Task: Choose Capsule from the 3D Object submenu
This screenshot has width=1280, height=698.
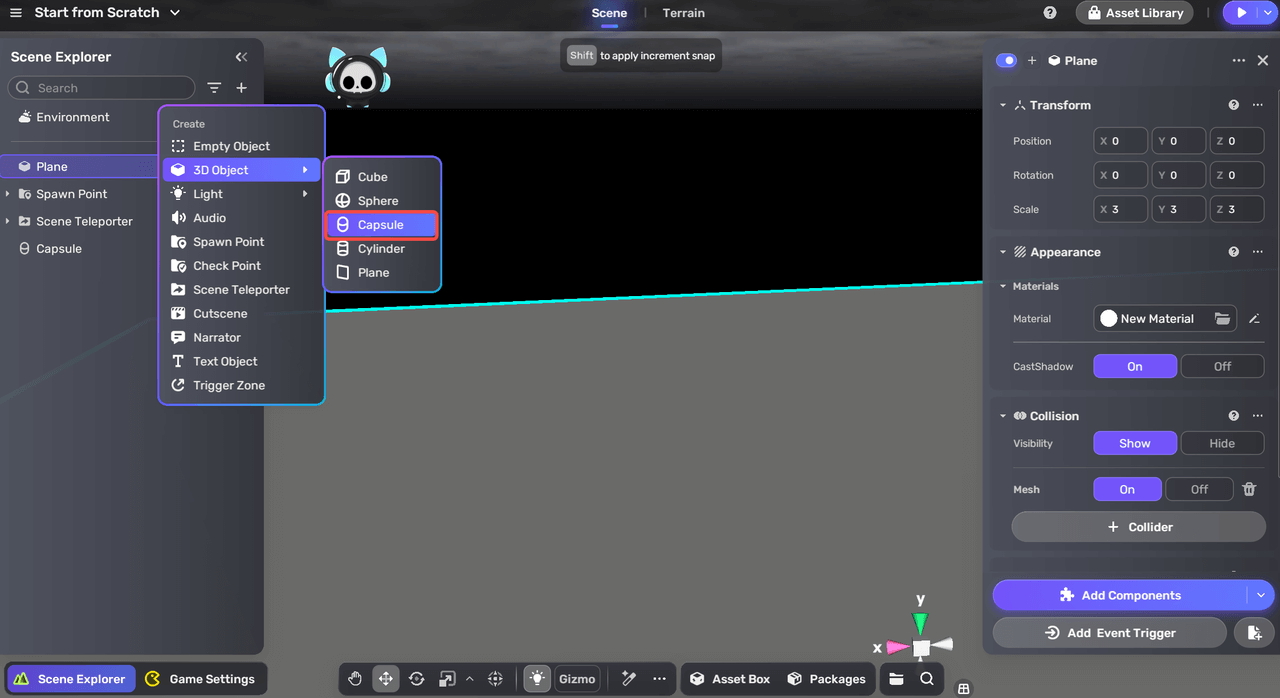Action: [x=381, y=225]
